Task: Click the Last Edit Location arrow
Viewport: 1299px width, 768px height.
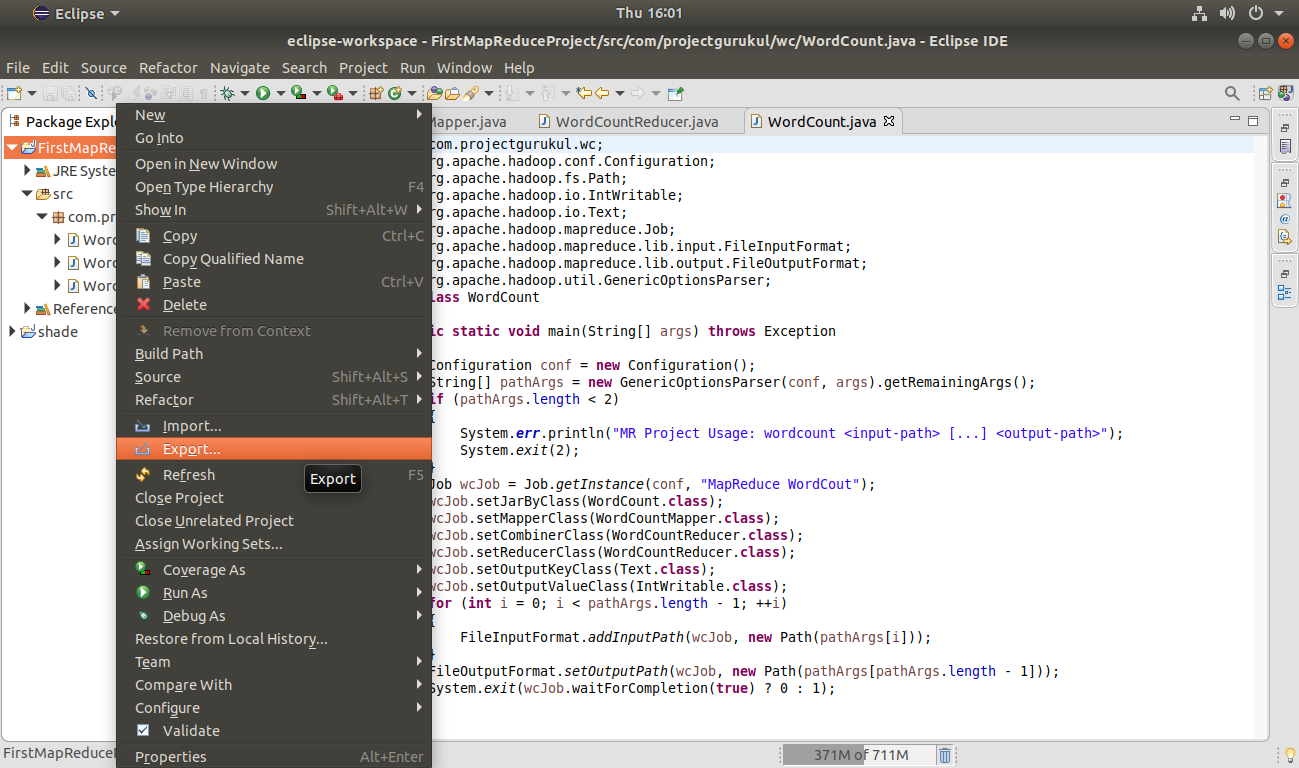Action: 583,93
